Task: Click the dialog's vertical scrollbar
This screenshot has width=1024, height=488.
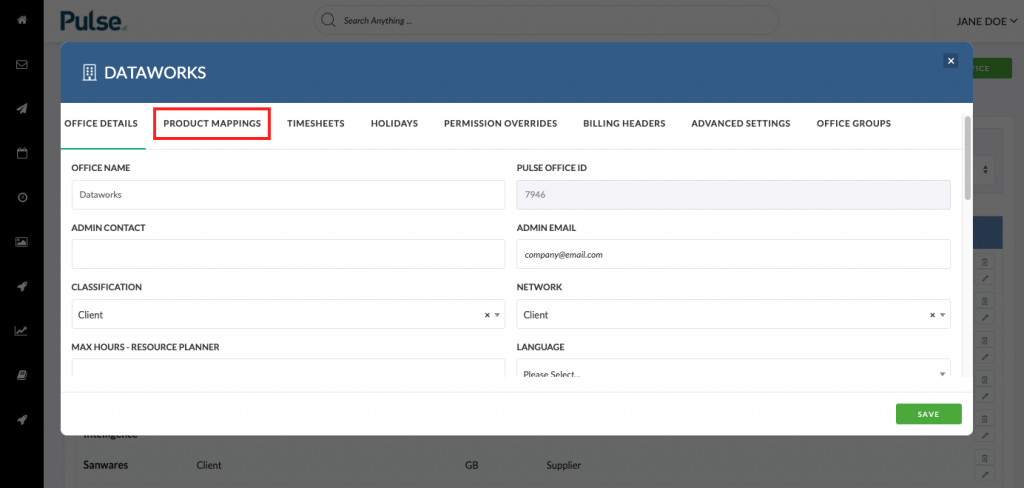Action: coord(968,157)
